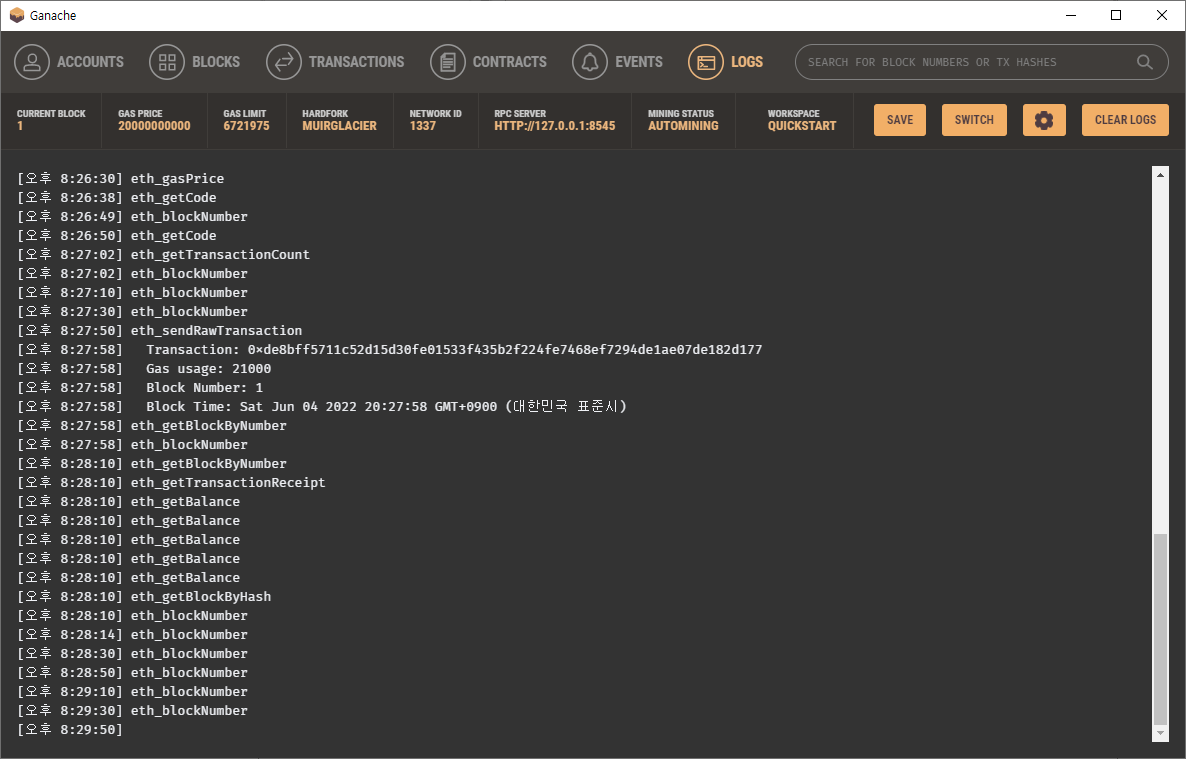1186x759 pixels.
Task: Maximize the Ganache window
Action: 1116,15
